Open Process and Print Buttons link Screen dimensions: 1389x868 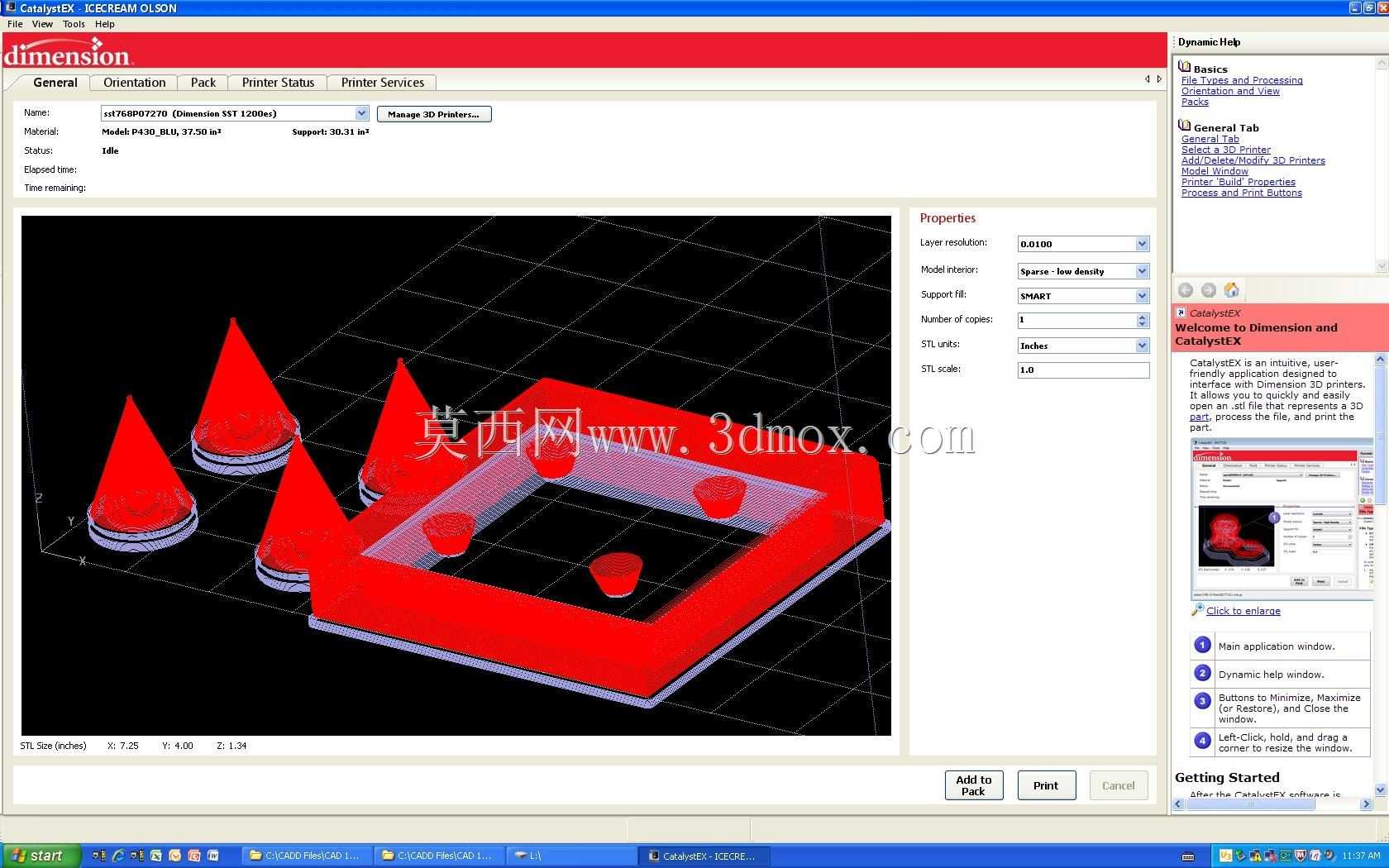[1242, 193]
